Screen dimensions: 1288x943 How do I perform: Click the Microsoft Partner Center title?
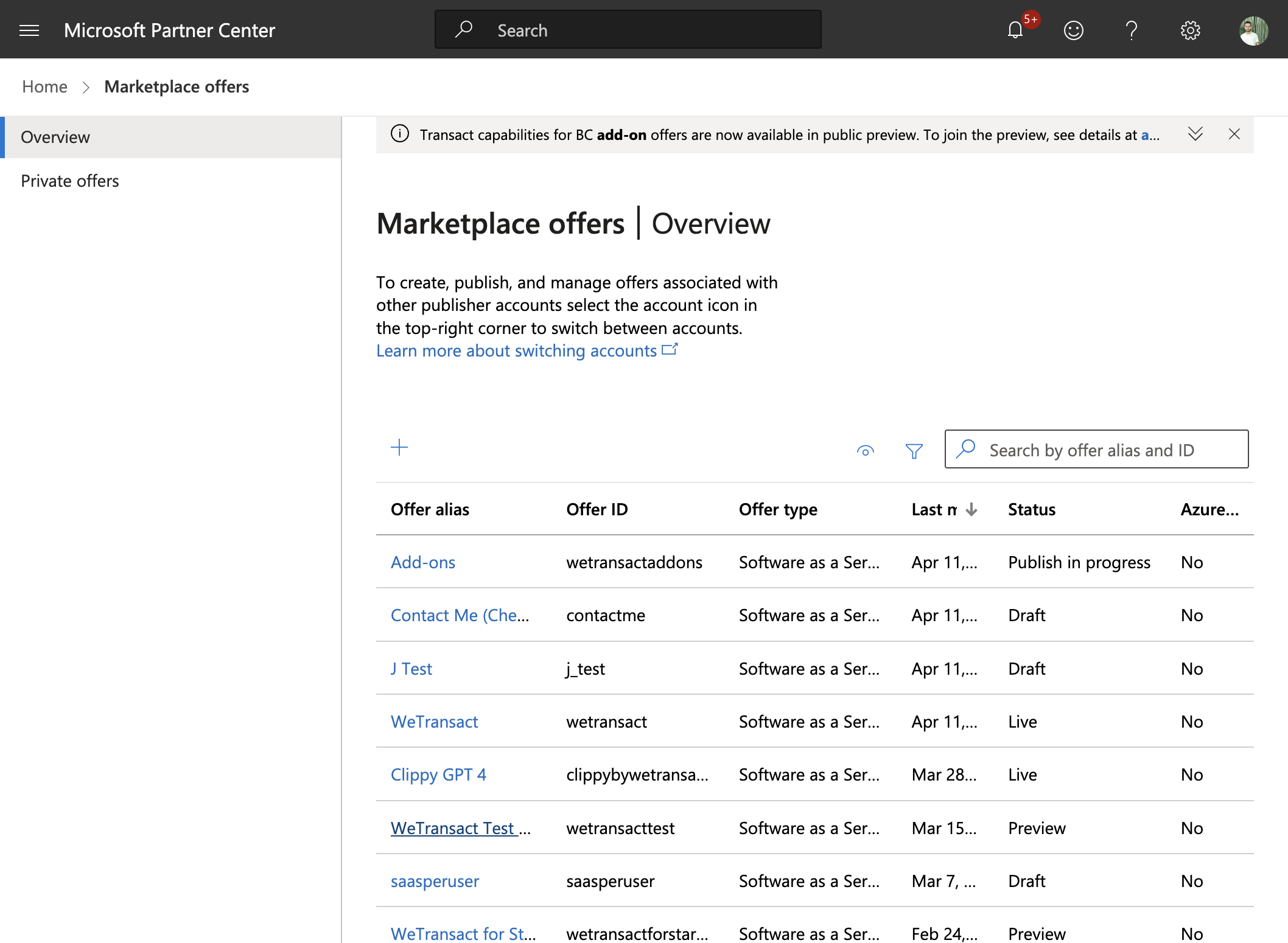click(x=169, y=30)
